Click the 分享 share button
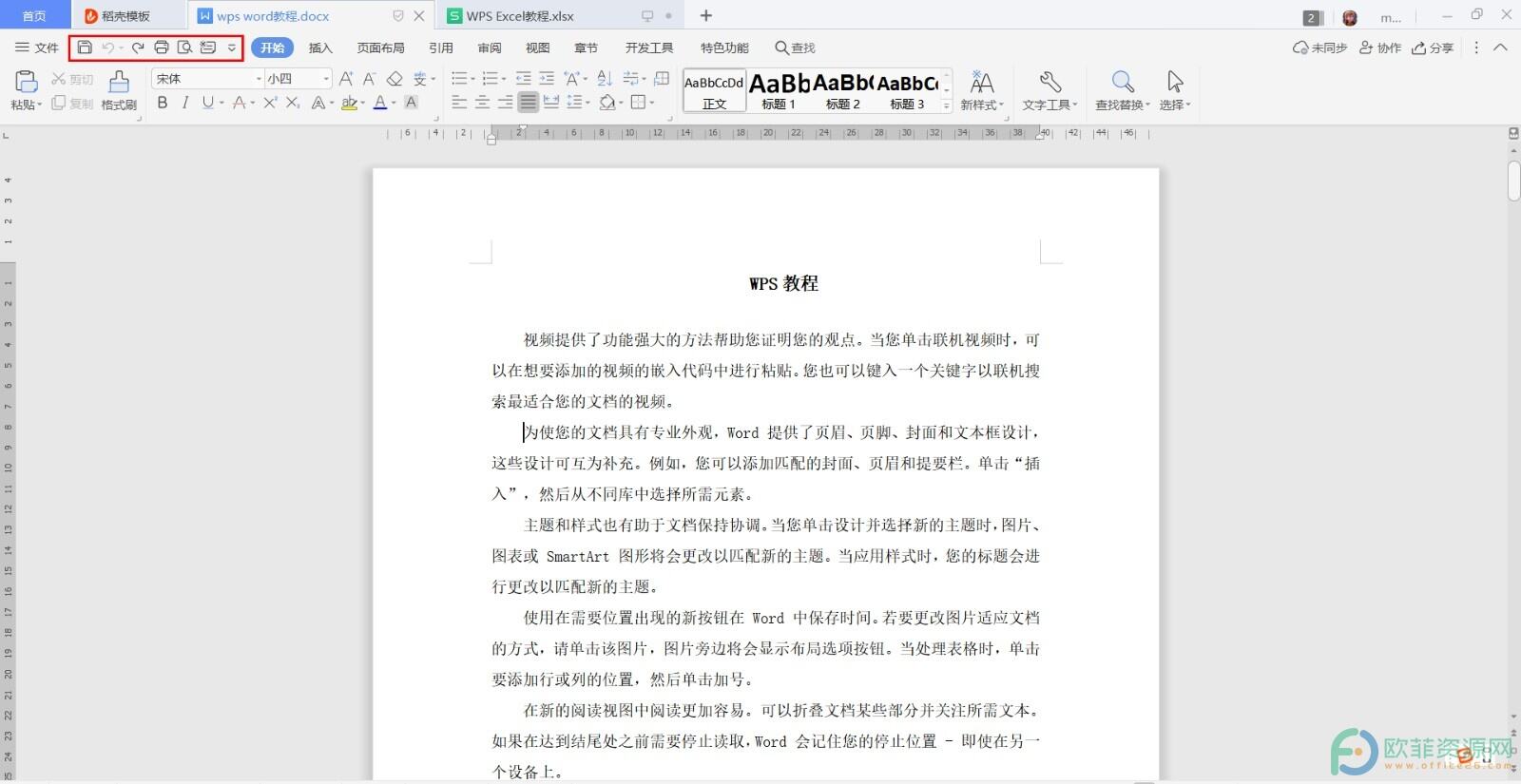The height and width of the screenshot is (784, 1521). pyautogui.click(x=1433, y=48)
